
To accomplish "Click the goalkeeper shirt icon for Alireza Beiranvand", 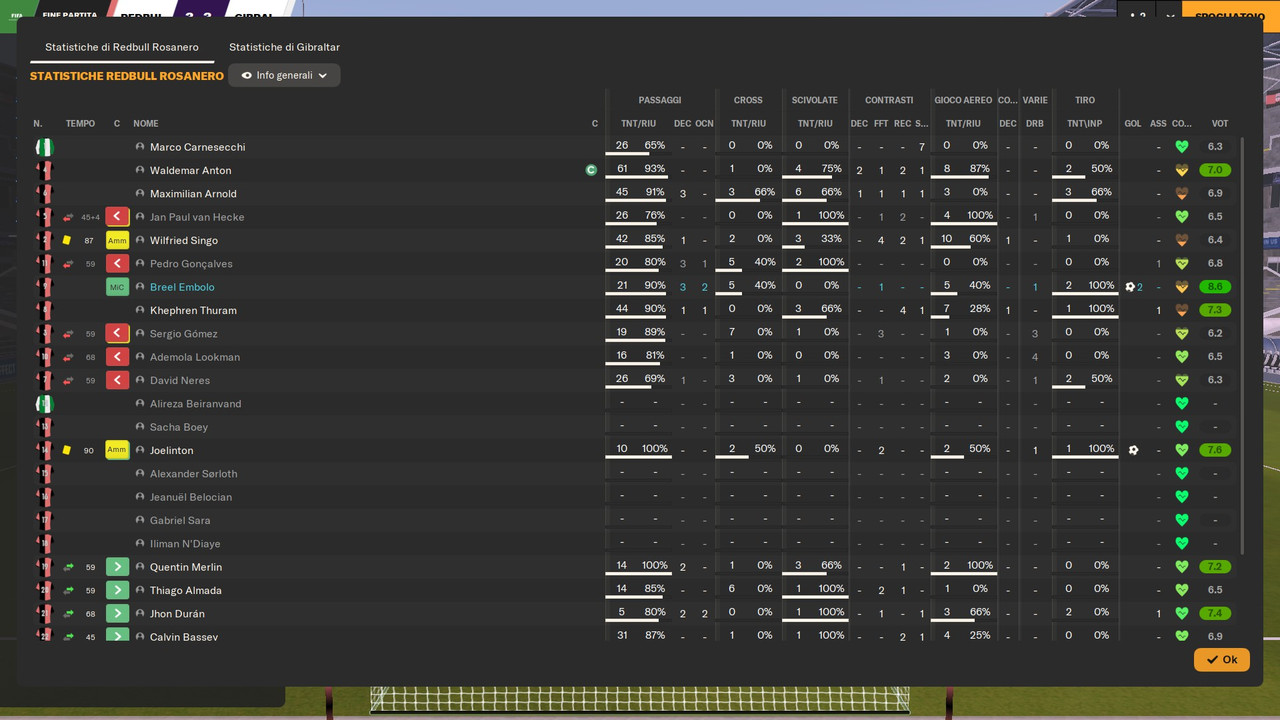I will click(x=44, y=404).
